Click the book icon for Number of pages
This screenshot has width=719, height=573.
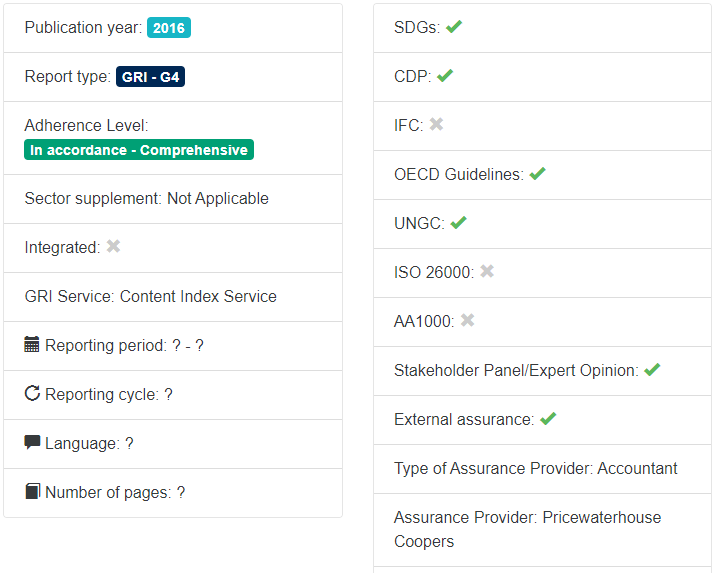point(32,491)
